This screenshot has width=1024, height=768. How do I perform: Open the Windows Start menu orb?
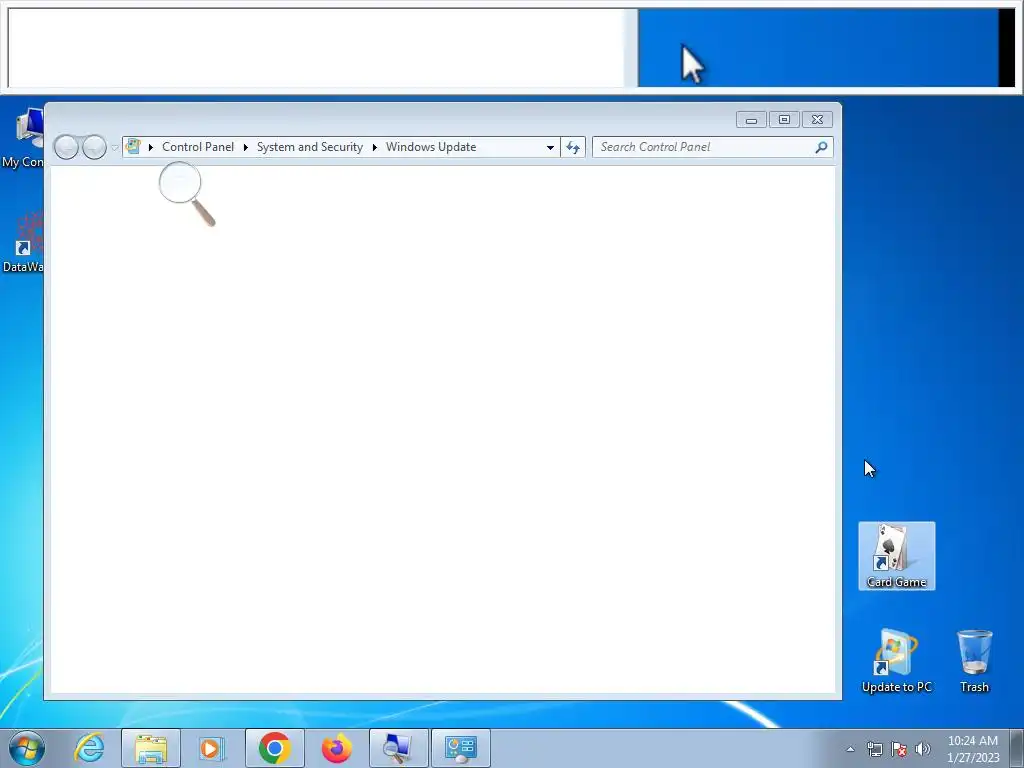pyautogui.click(x=27, y=748)
